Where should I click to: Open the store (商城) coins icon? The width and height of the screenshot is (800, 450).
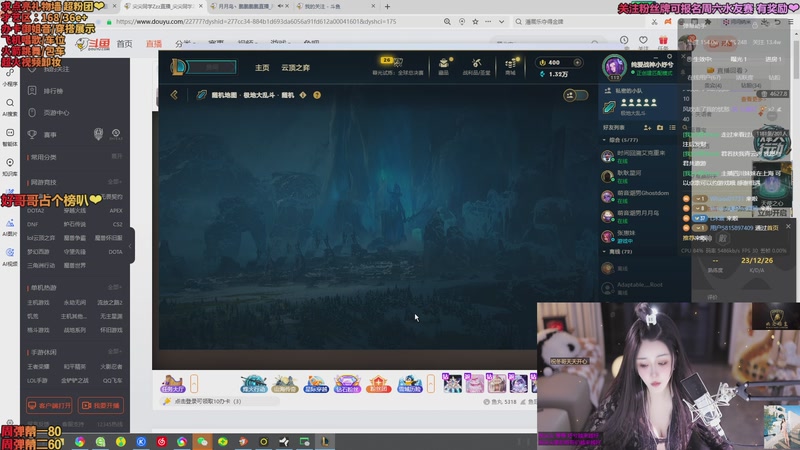[510, 63]
